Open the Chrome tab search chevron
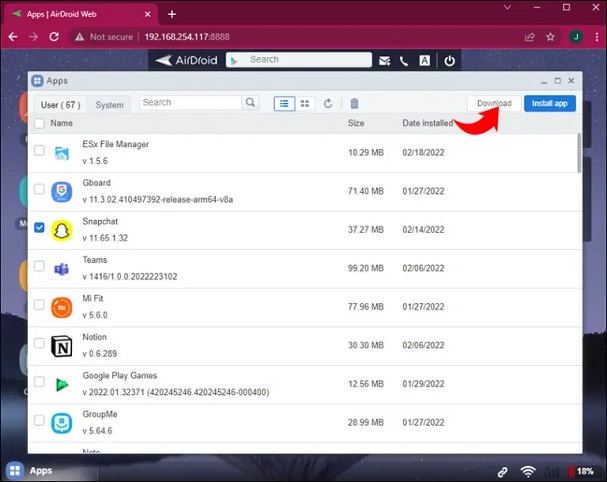This screenshot has height=482, width=607. [x=507, y=7]
